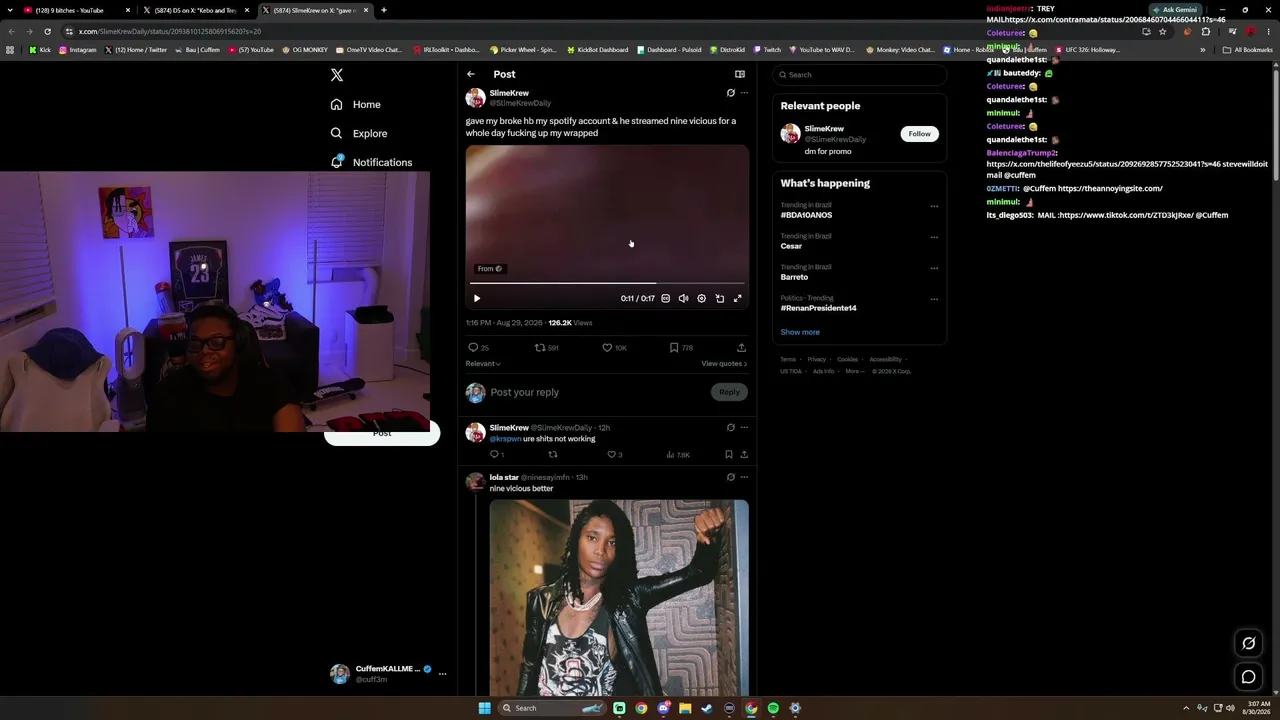Click the Post your reply field
Viewport: 1280px width, 720px height.
tap(597, 392)
